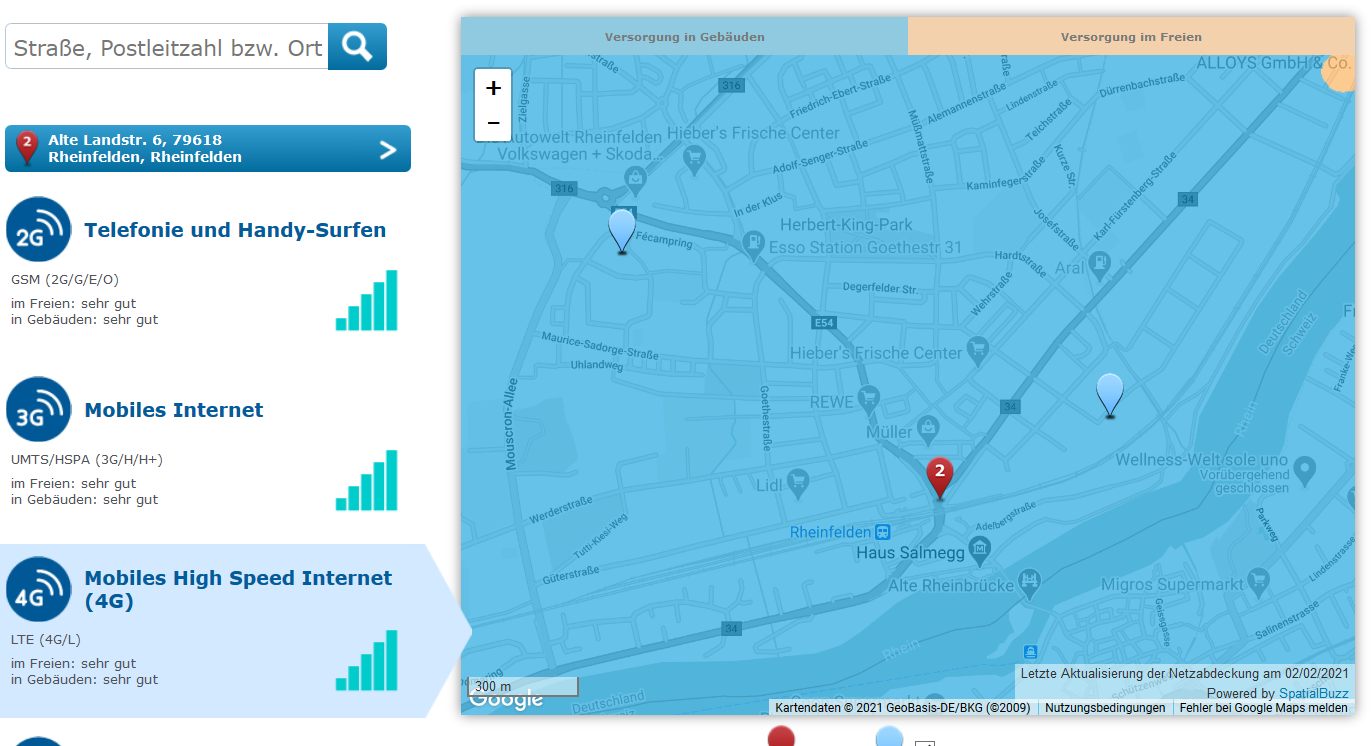Click the blue marker east of road 34
Viewport: 1372px width, 746px height.
pyautogui.click(x=1110, y=395)
